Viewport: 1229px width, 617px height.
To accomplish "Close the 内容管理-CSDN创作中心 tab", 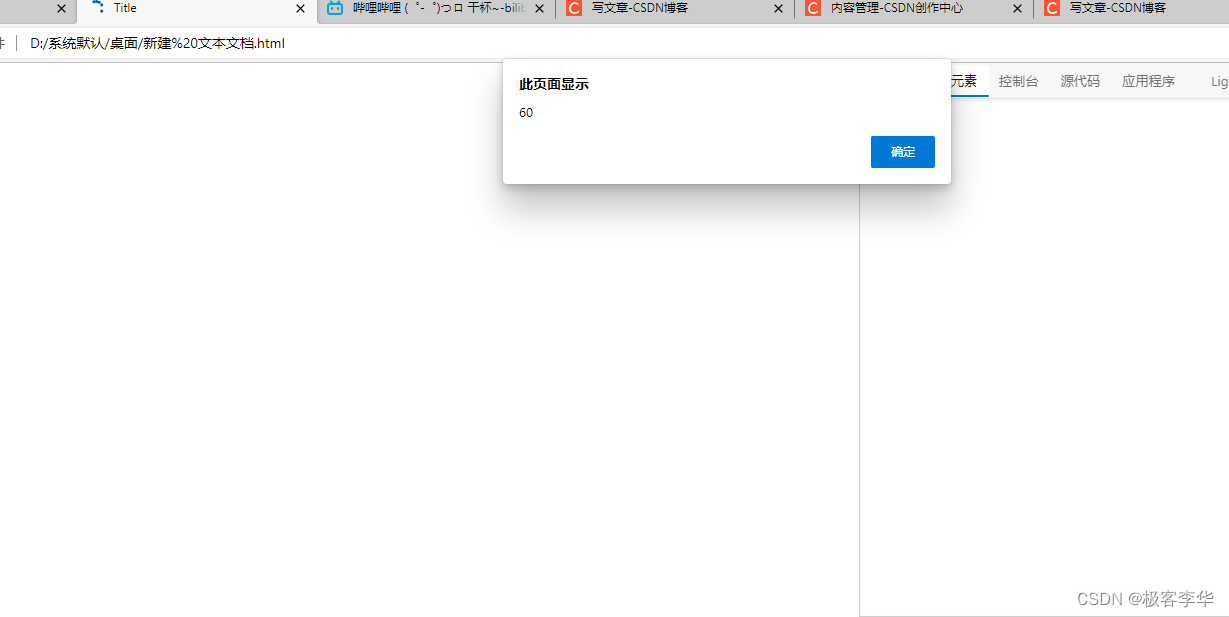I will point(1017,9).
